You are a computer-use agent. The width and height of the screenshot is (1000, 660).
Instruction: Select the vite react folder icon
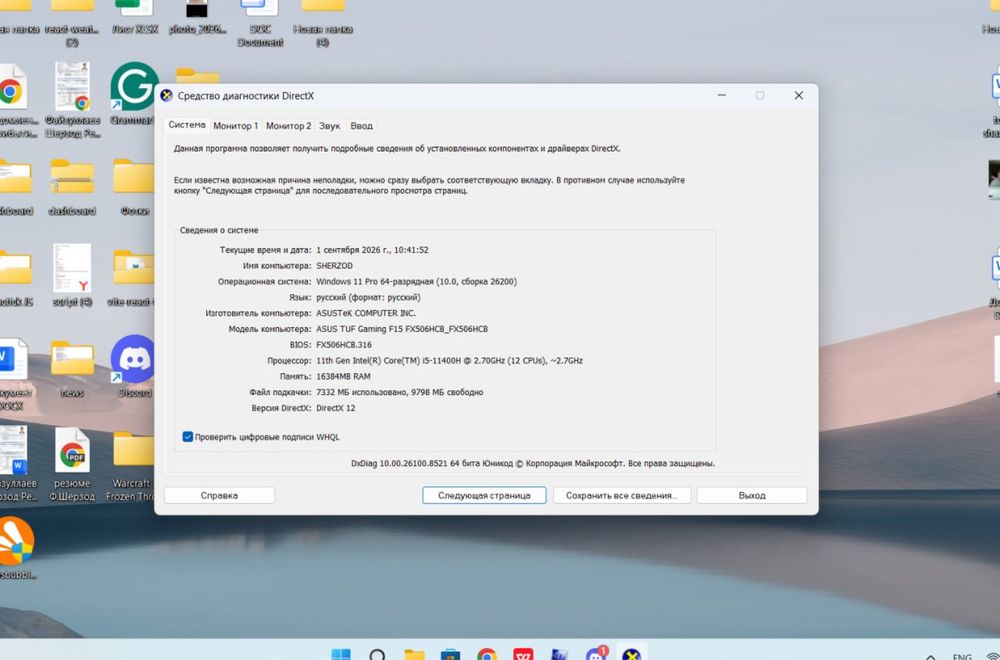point(133,277)
